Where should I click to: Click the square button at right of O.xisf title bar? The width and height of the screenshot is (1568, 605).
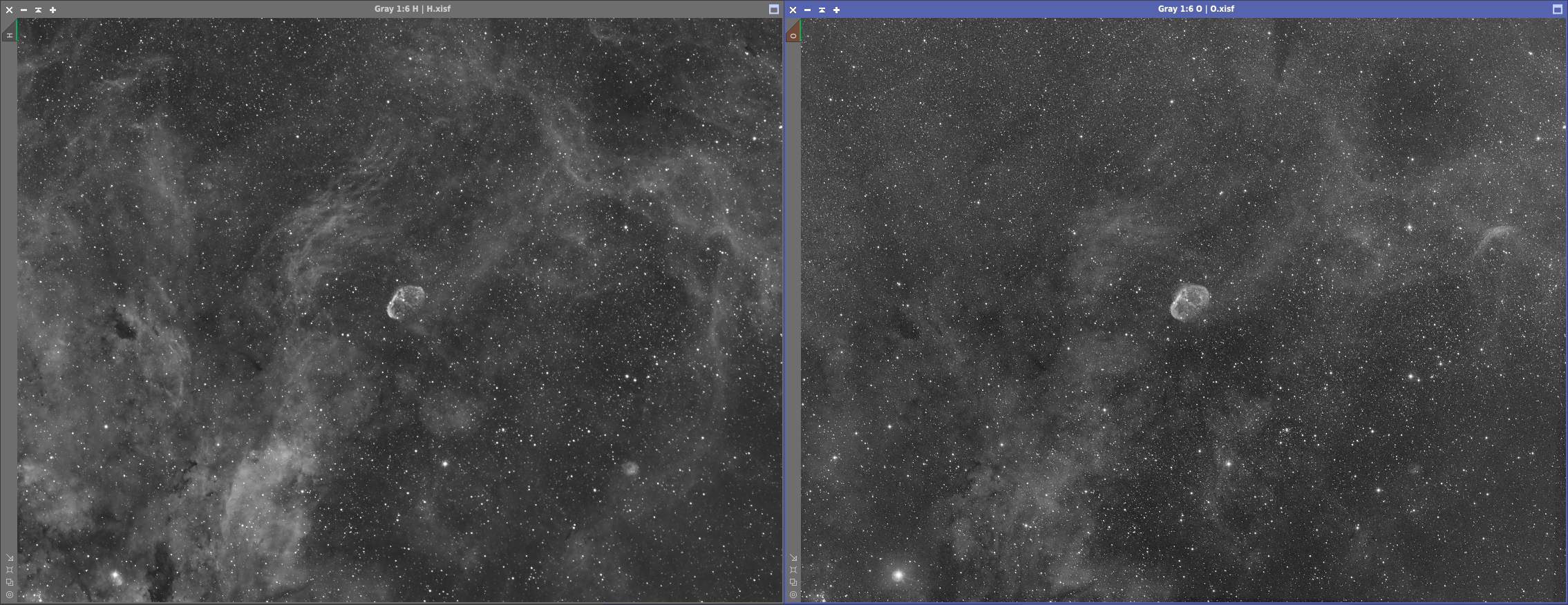1557,10
